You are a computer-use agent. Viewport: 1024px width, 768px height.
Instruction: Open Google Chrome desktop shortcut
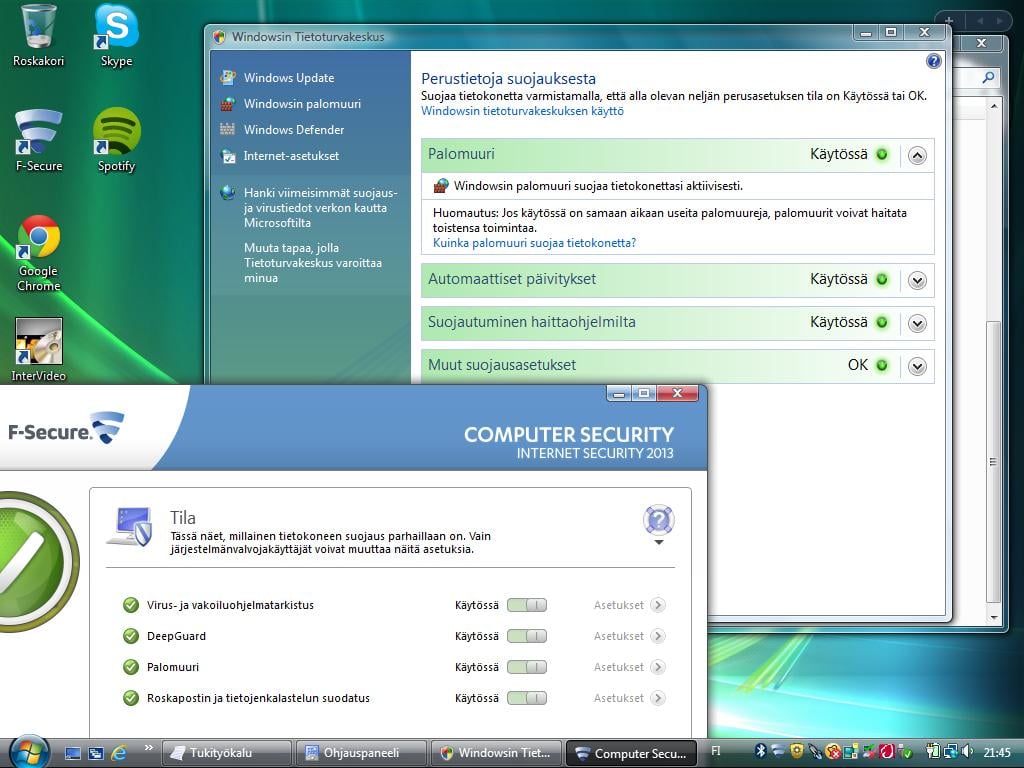coord(39,253)
